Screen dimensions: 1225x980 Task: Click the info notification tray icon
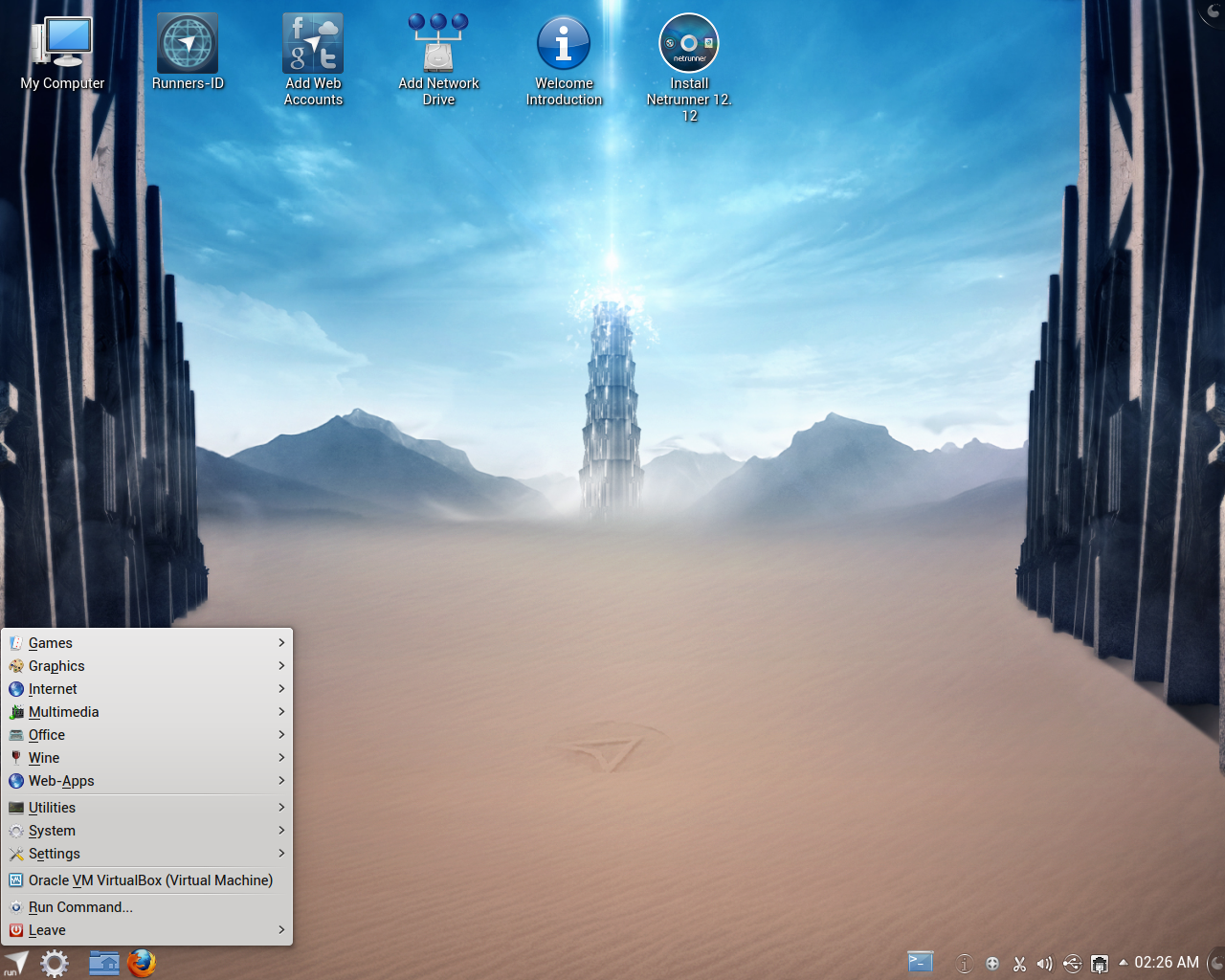965,964
